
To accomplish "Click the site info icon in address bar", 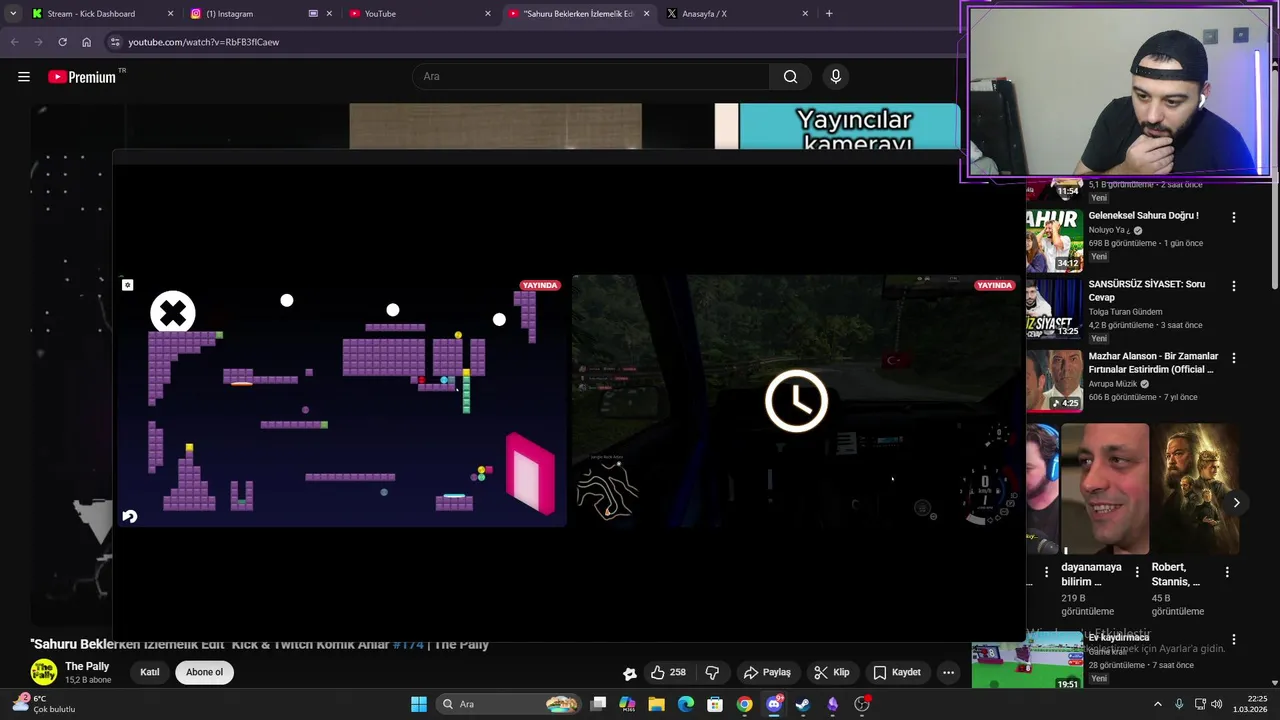I will (115, 42).
